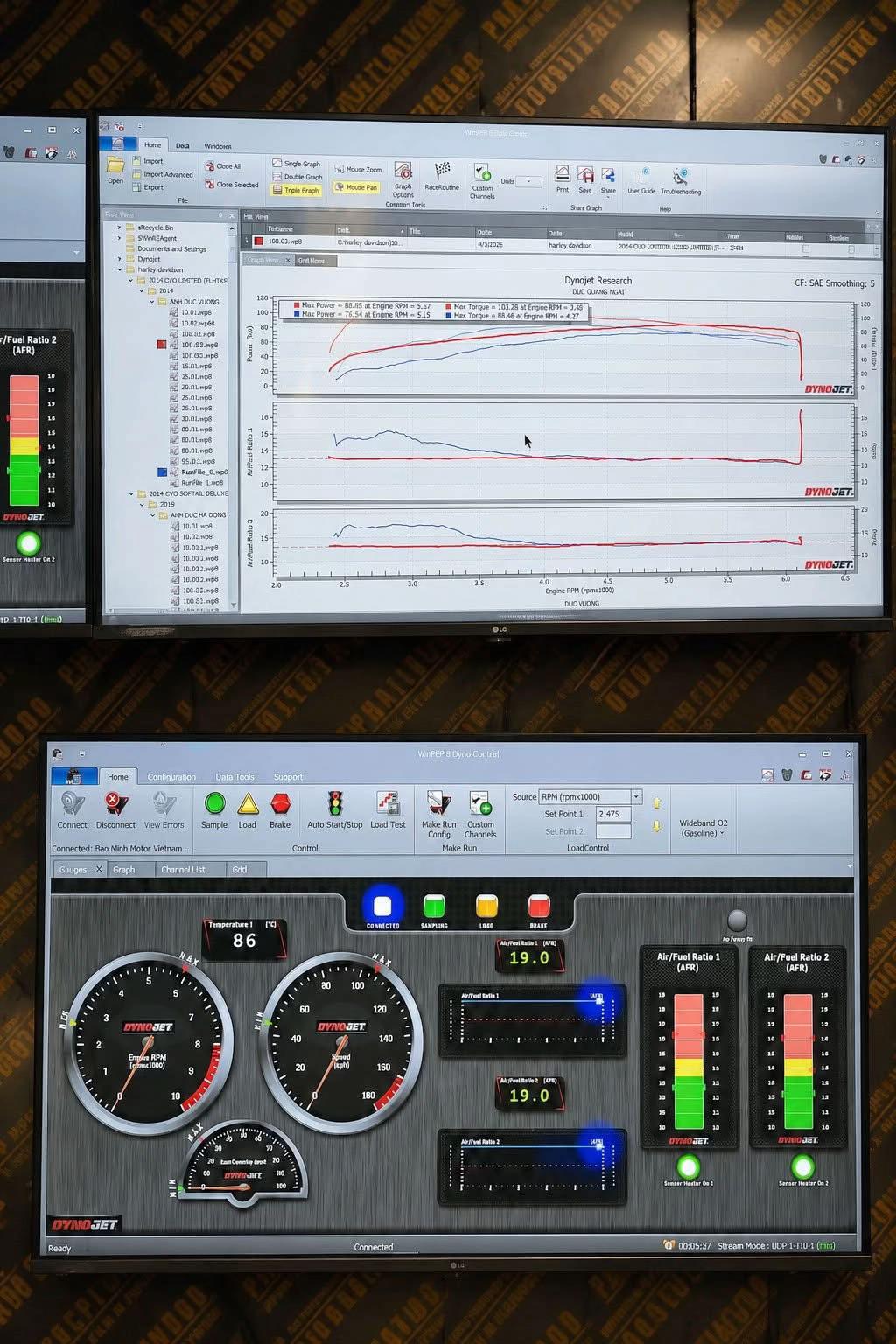Click Close Selected runs

(x=232, y=185)
